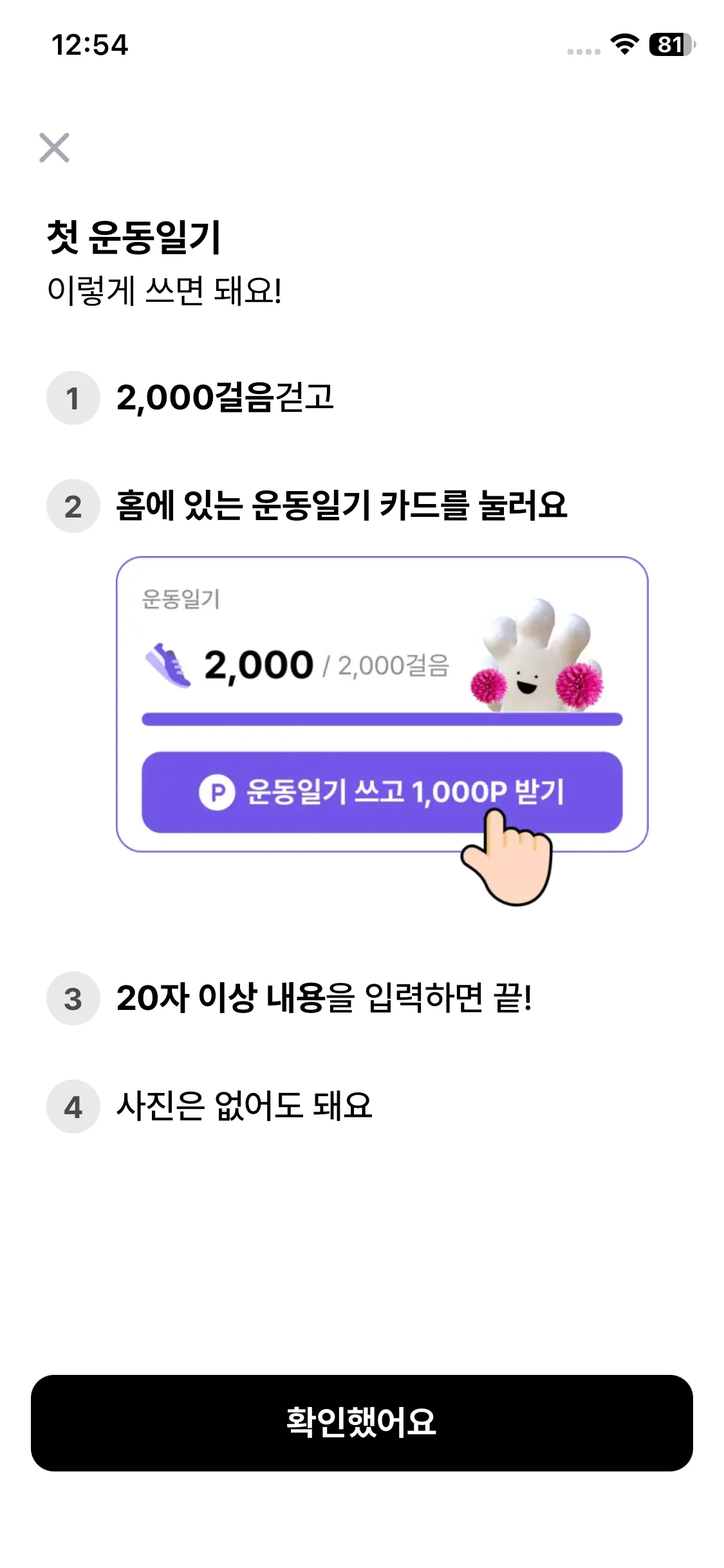
Task: Click the purple step progress bar
Action: pos(382,720)
